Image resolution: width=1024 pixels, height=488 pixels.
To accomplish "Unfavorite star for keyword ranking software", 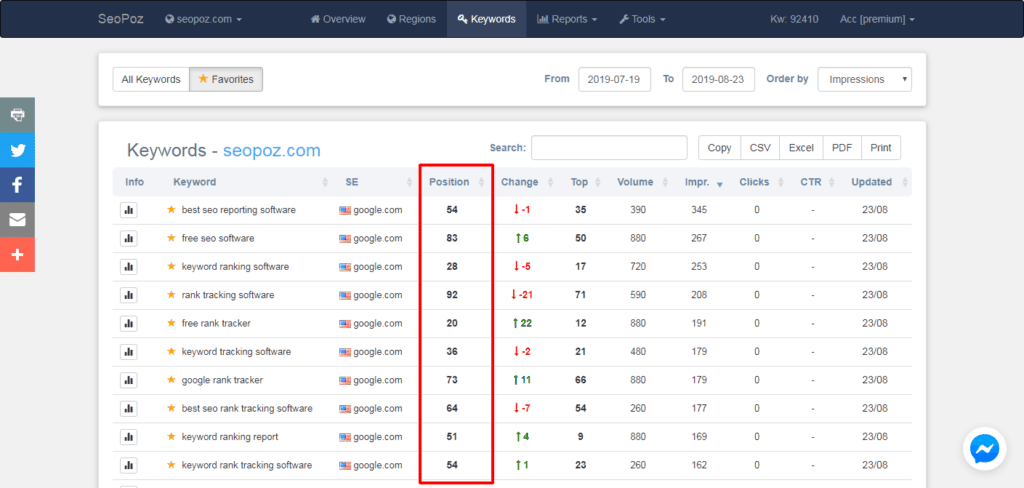I will [172, 267].
